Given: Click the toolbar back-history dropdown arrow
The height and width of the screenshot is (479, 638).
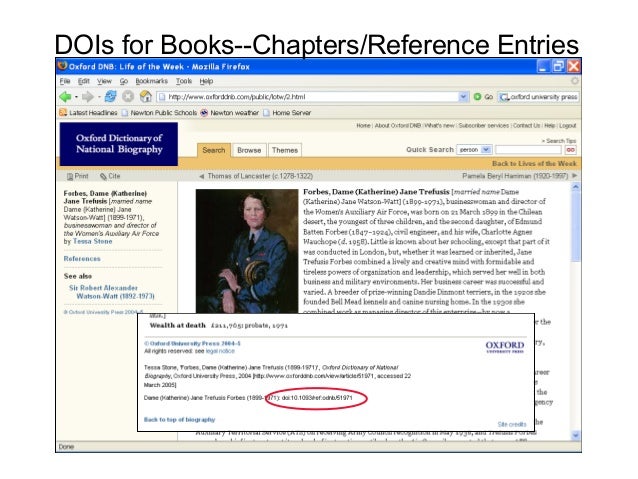Looking at the screenshot, I should 76,97.
